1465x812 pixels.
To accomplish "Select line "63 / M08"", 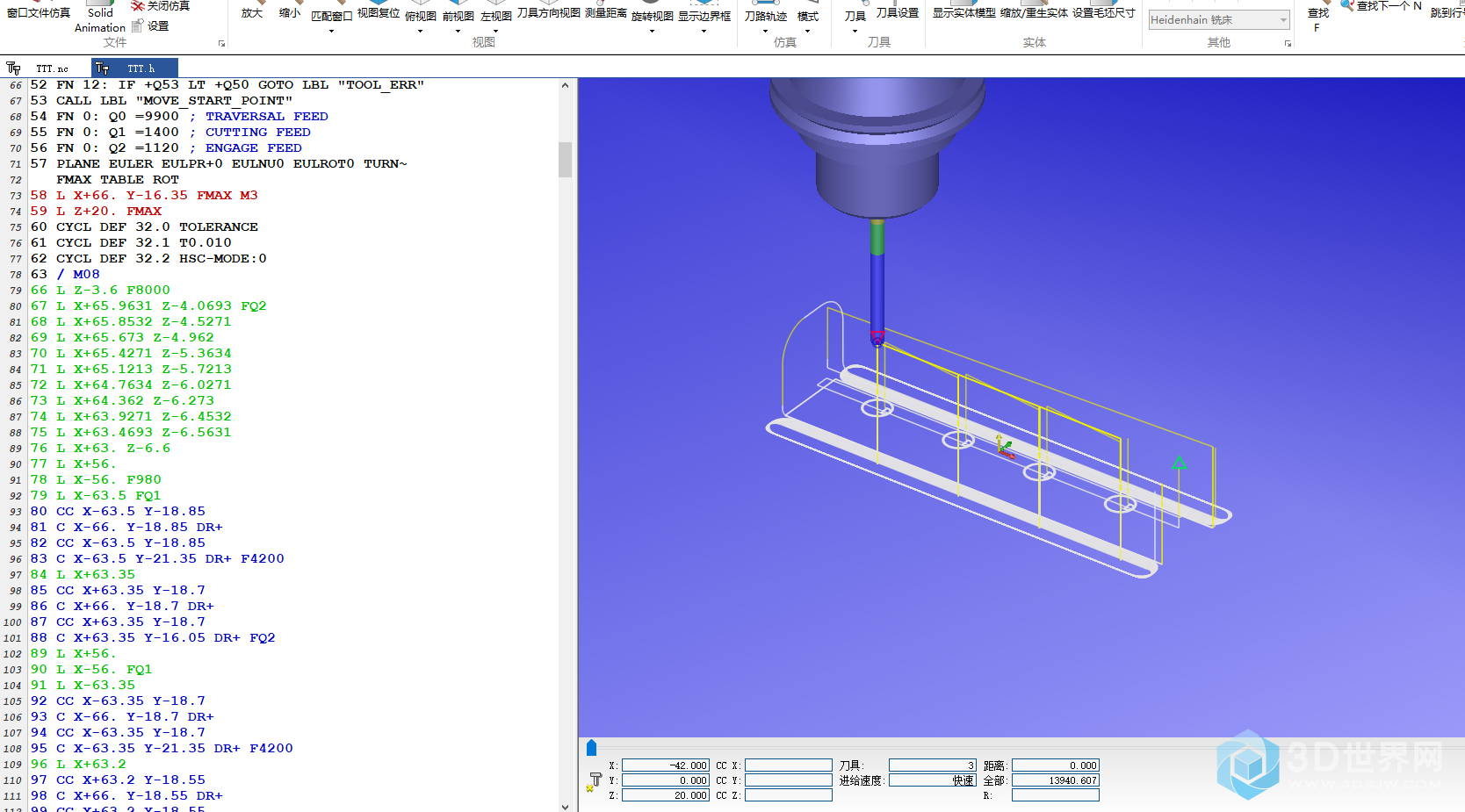I will 66,274.
